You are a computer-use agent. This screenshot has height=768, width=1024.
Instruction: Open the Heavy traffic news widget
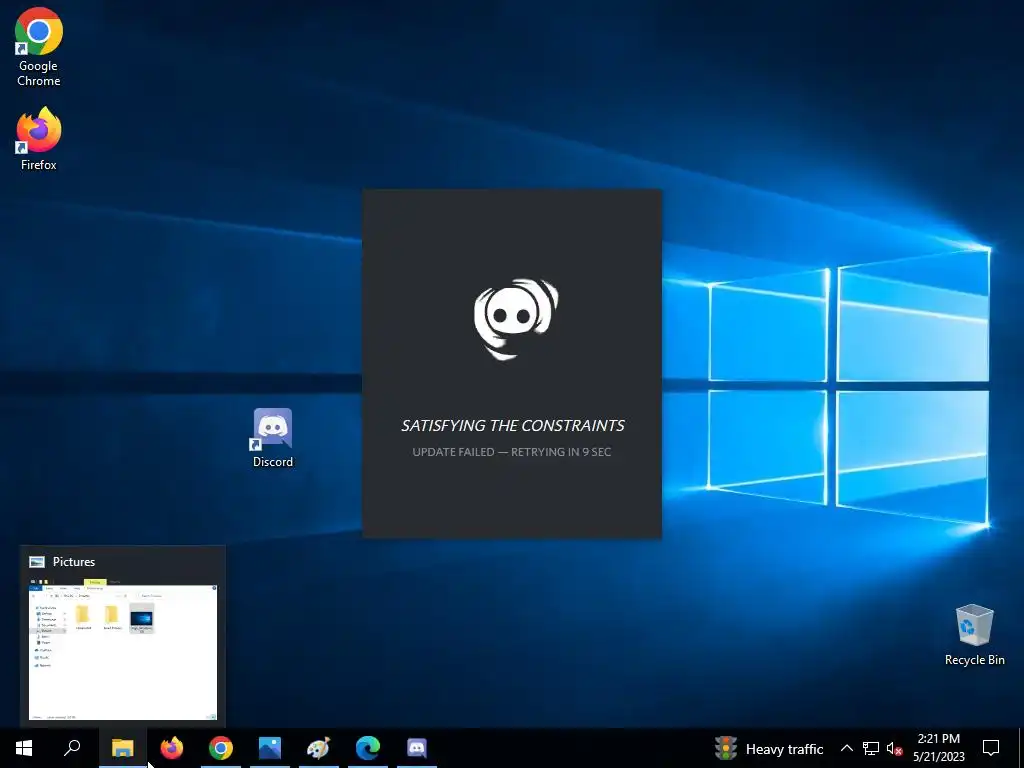click(769, 748)
